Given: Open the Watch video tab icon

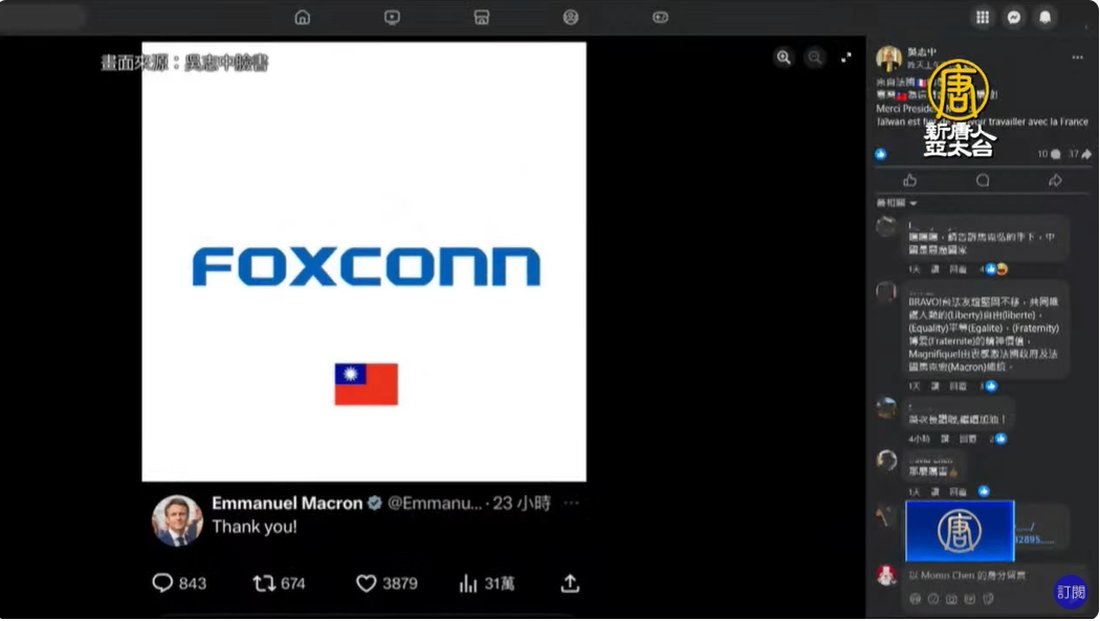Looking at the screenshot, I should click(392, 18).
